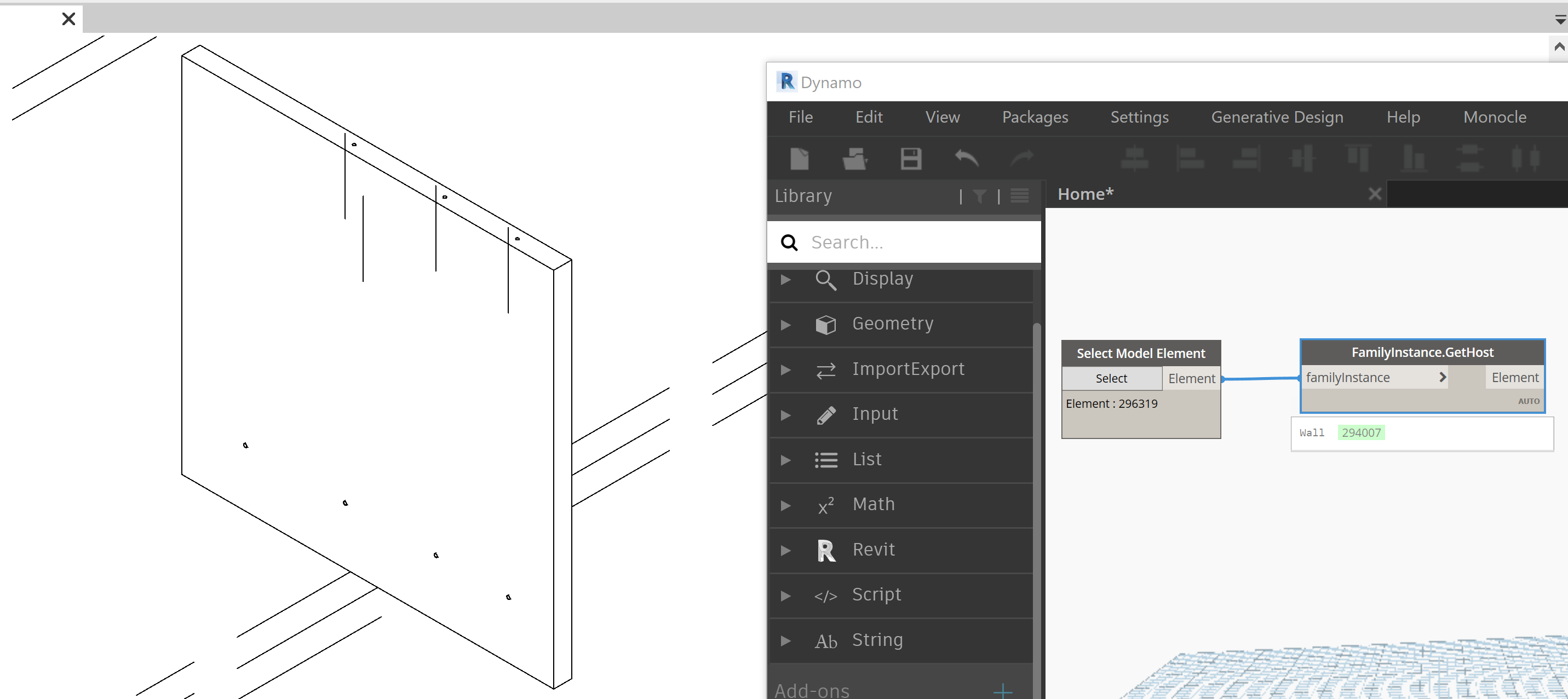Click Element : 296319 text in node

1111,404
